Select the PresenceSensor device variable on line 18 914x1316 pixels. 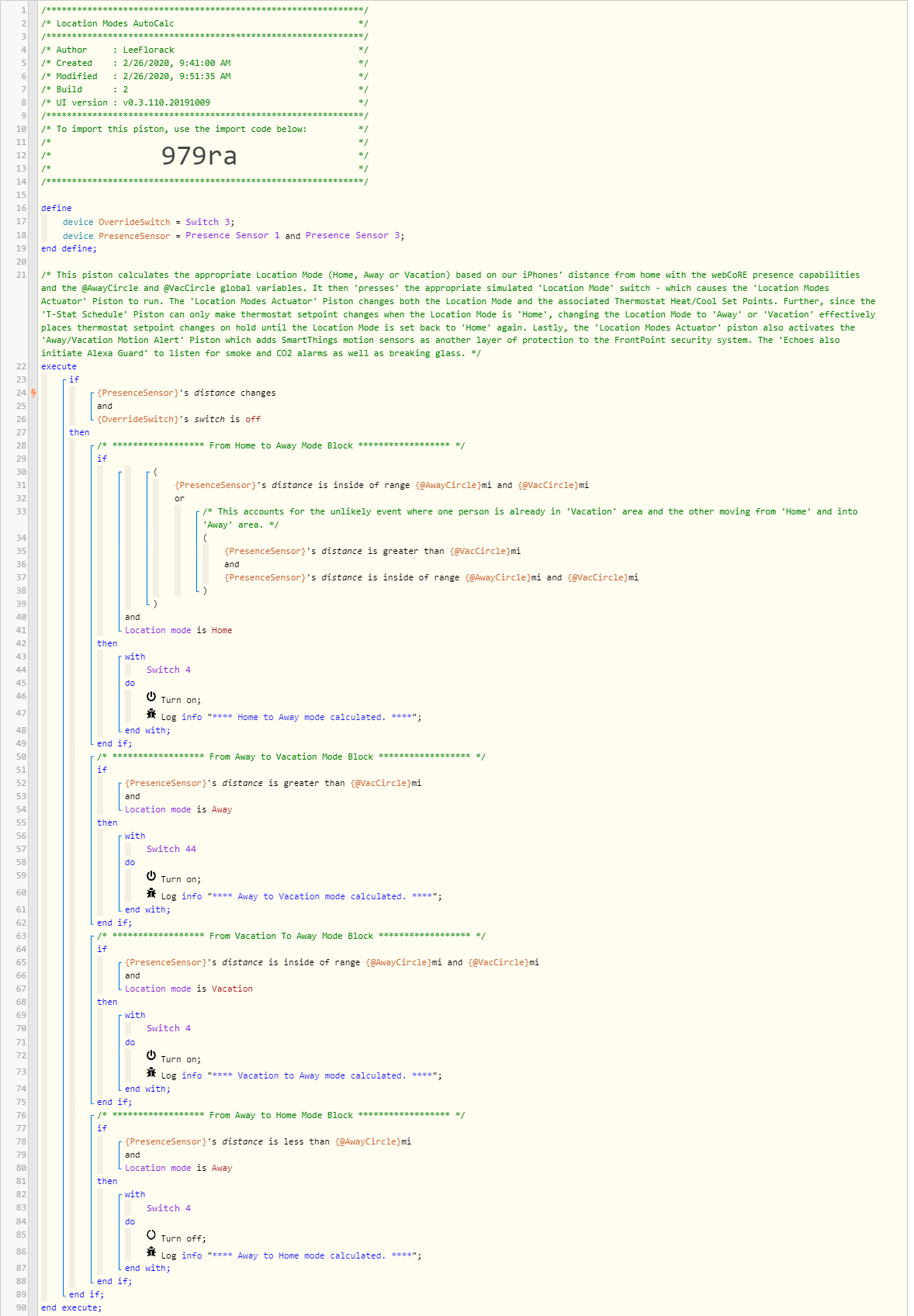(134, 236)
